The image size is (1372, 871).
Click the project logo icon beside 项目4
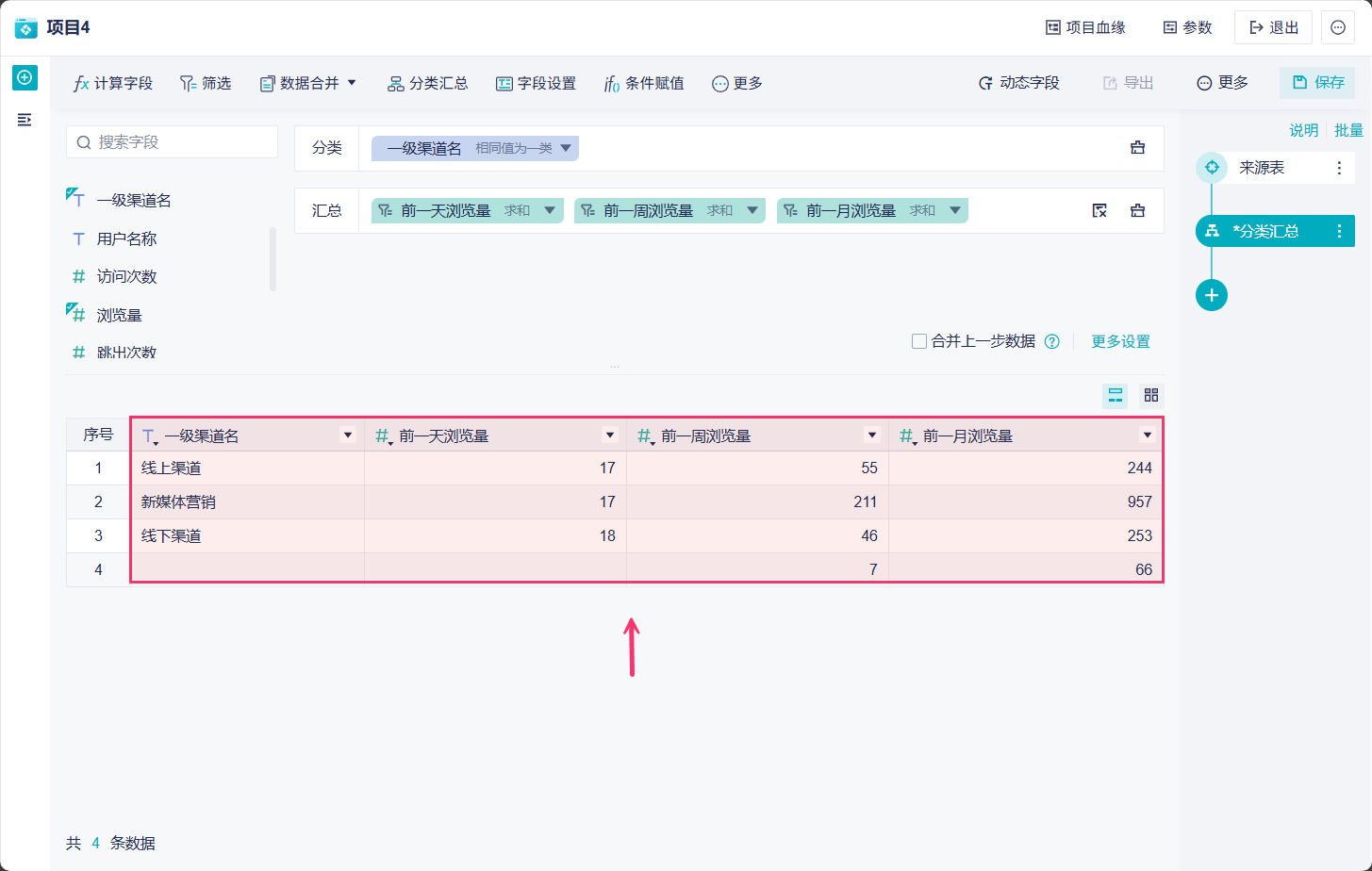pos(26,27)
